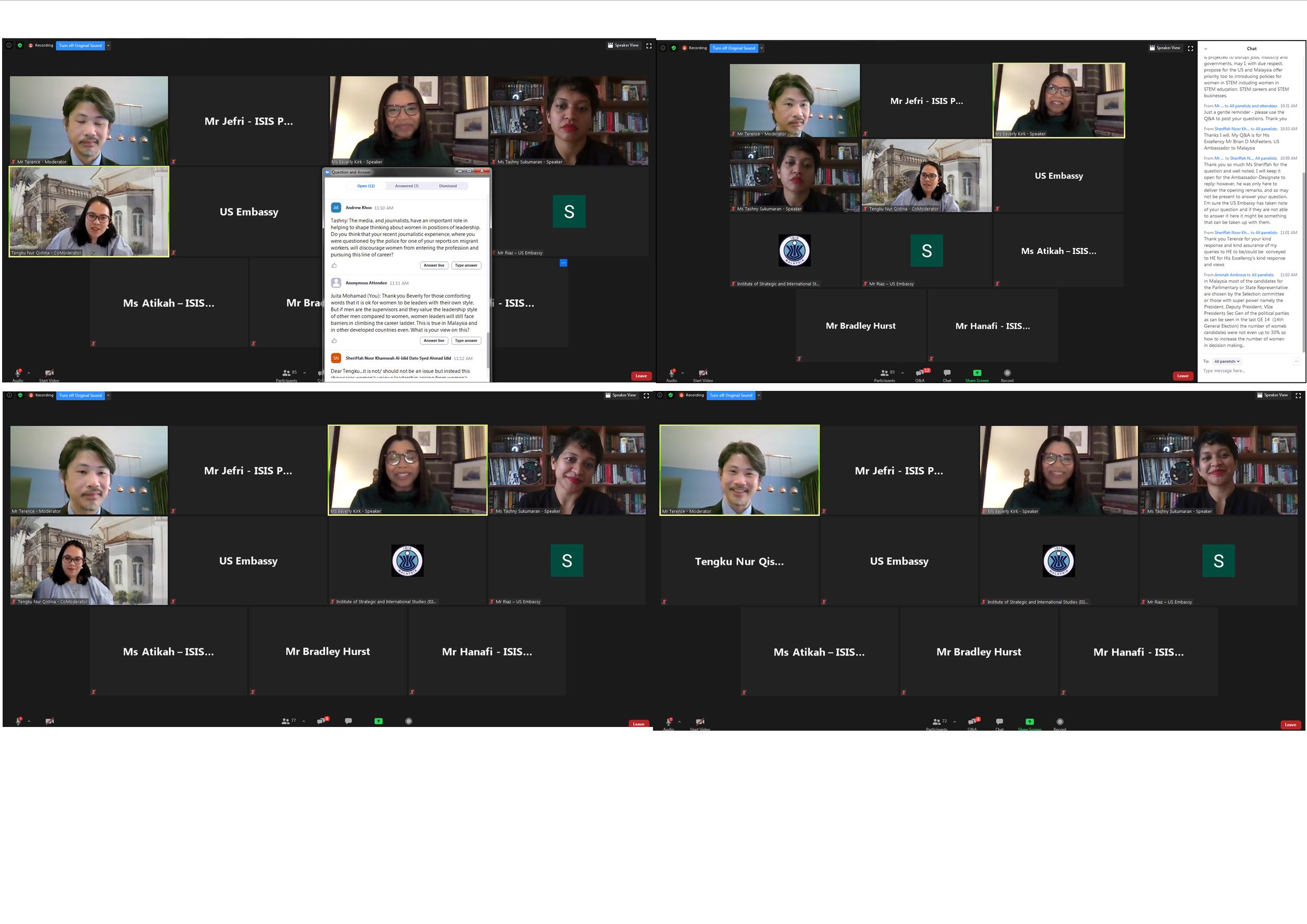Click Record icon in chat-panel meeting window
The height and width of the screenshot is (924, 1307).
(x=1007, y=373)
